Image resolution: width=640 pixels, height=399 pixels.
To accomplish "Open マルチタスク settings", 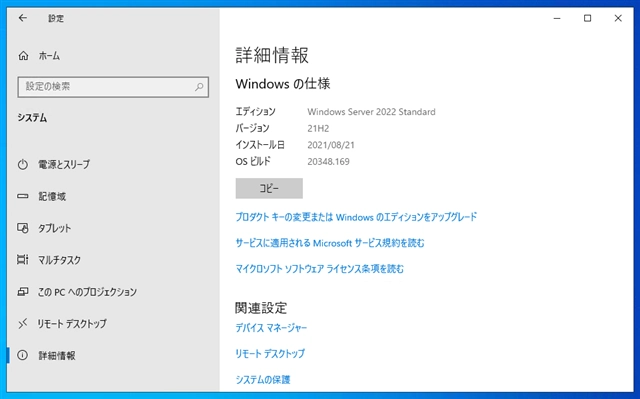I will pos(59,260).
